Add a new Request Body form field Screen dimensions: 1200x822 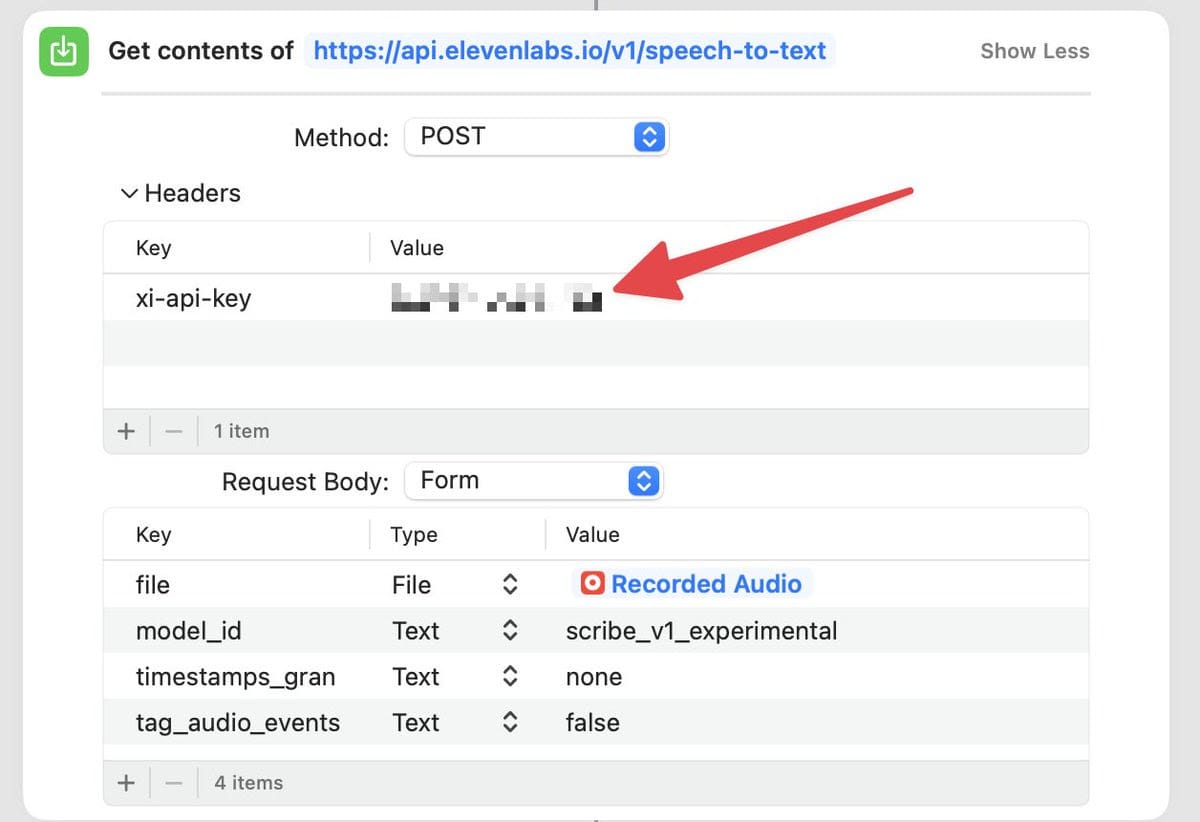coord(126,782)
